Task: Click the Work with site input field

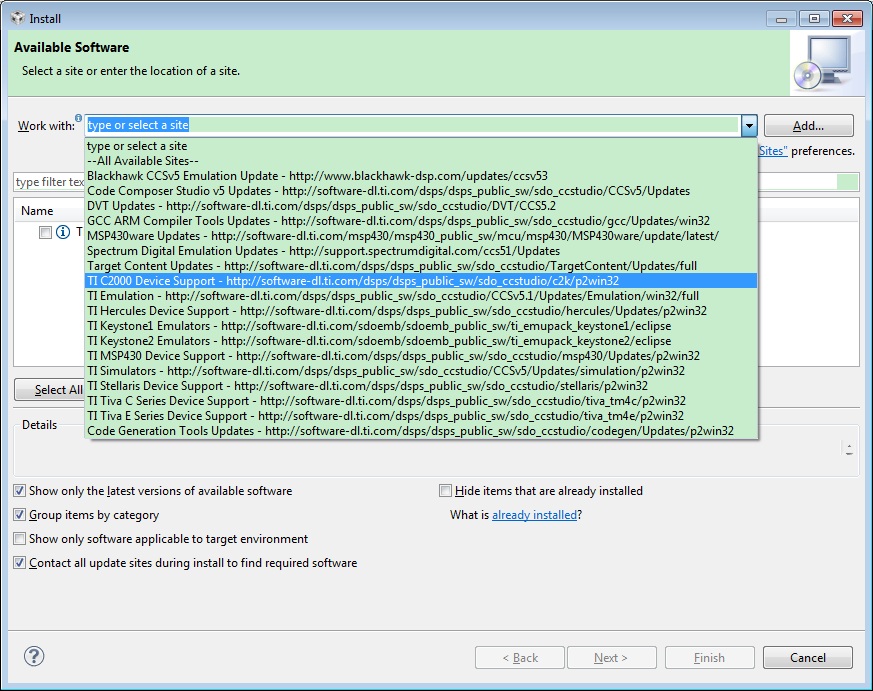Action: click(413, 125)
